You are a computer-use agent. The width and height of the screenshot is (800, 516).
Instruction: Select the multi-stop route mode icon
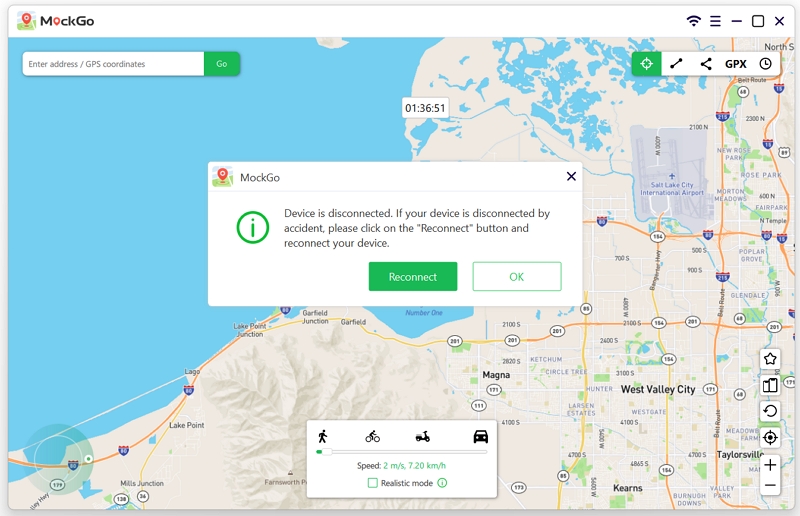pos(706,64)
